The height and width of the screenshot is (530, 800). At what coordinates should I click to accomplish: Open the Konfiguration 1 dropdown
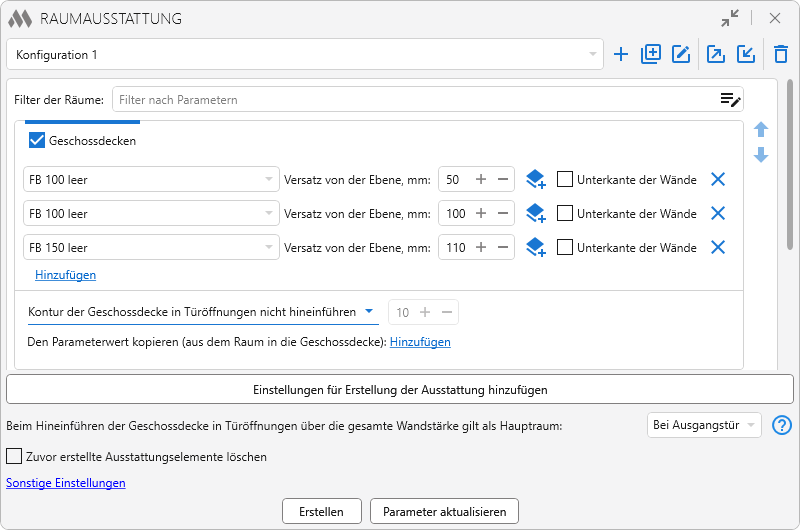305,55
